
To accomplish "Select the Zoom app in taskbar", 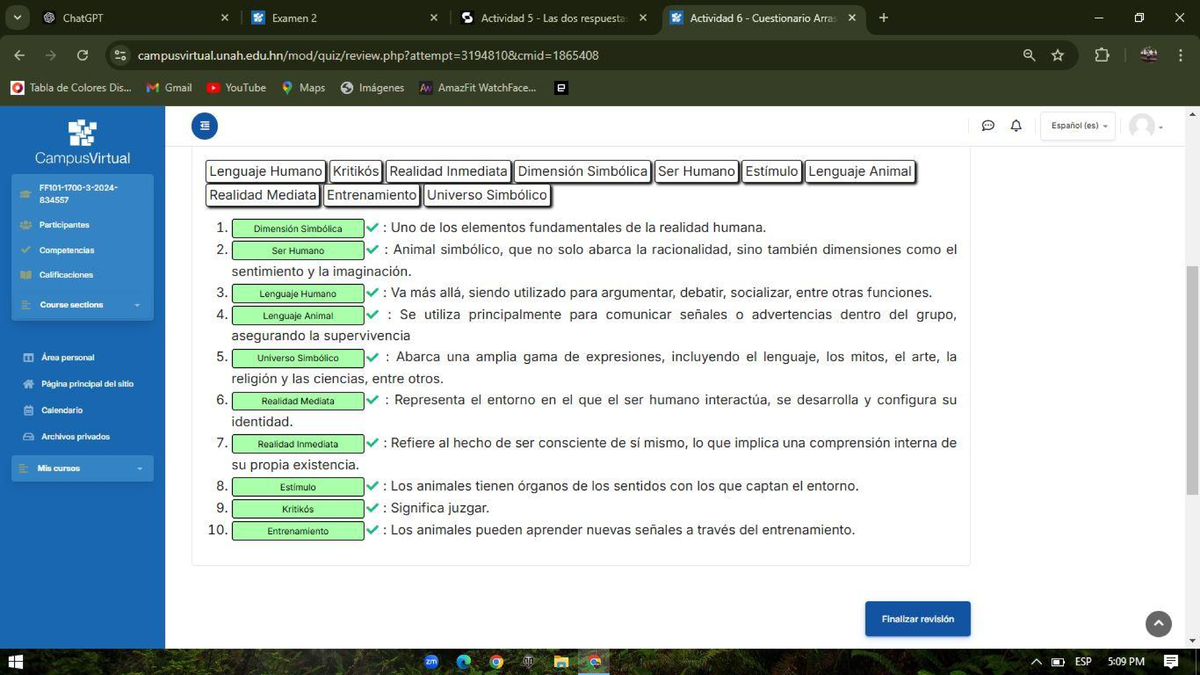I will click(430, 661).
